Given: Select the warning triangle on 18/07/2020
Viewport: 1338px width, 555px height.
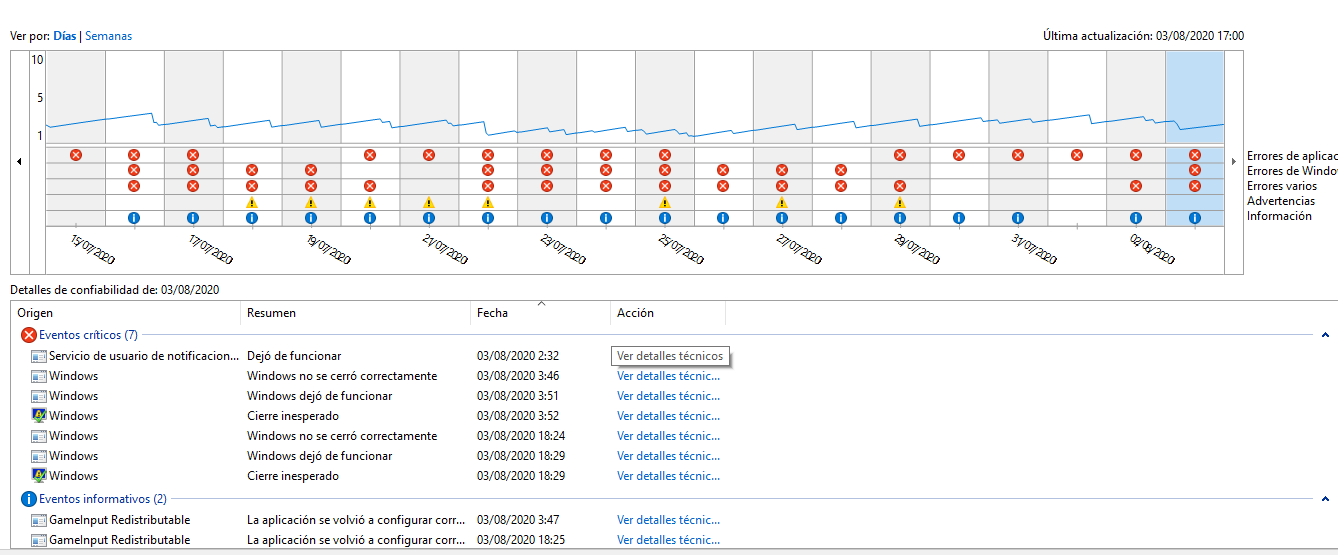Looking at the screenshot, I should point(252,202).
